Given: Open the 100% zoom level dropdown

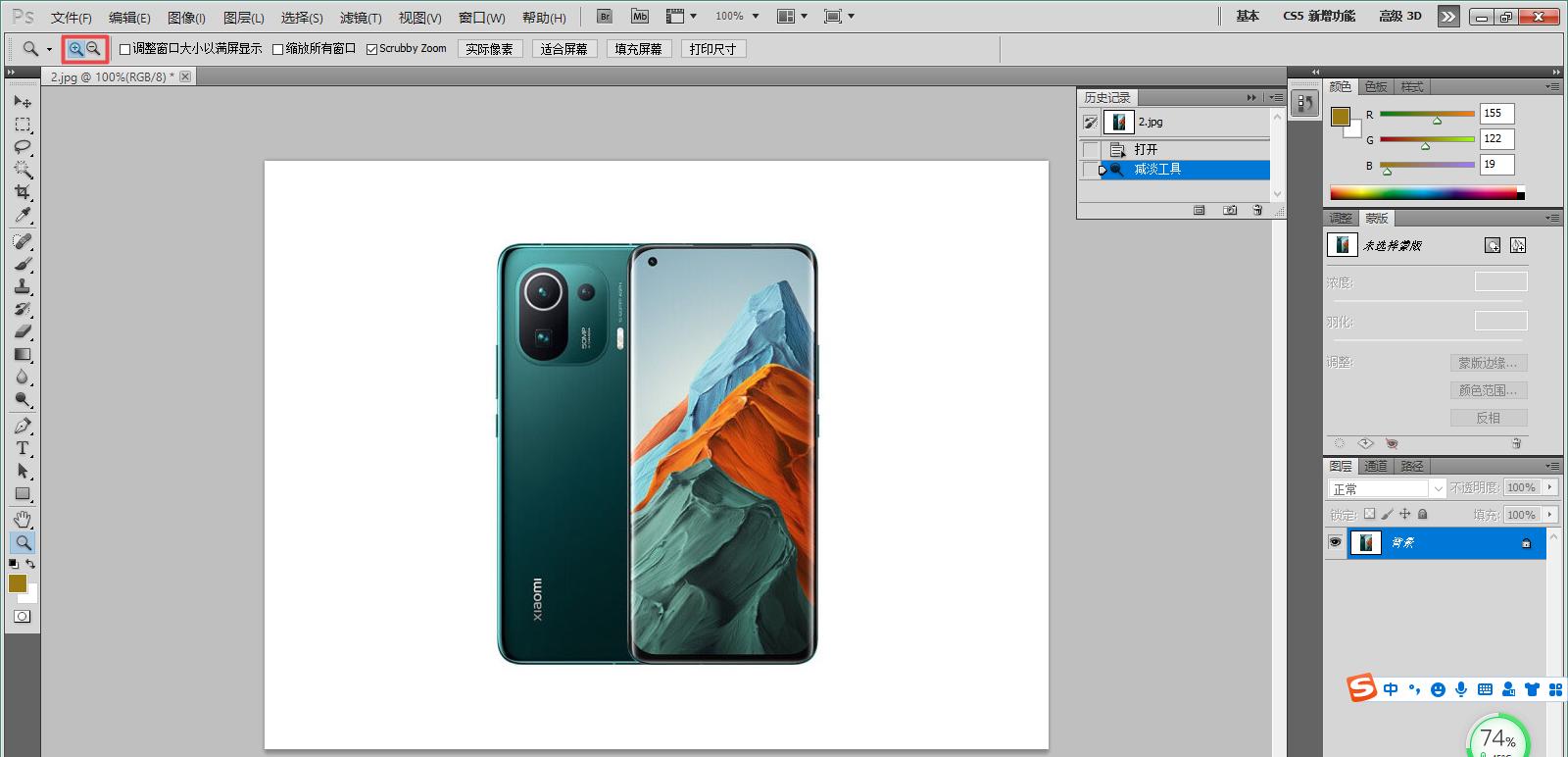Looking at the screenshot, I should (756, 17).
